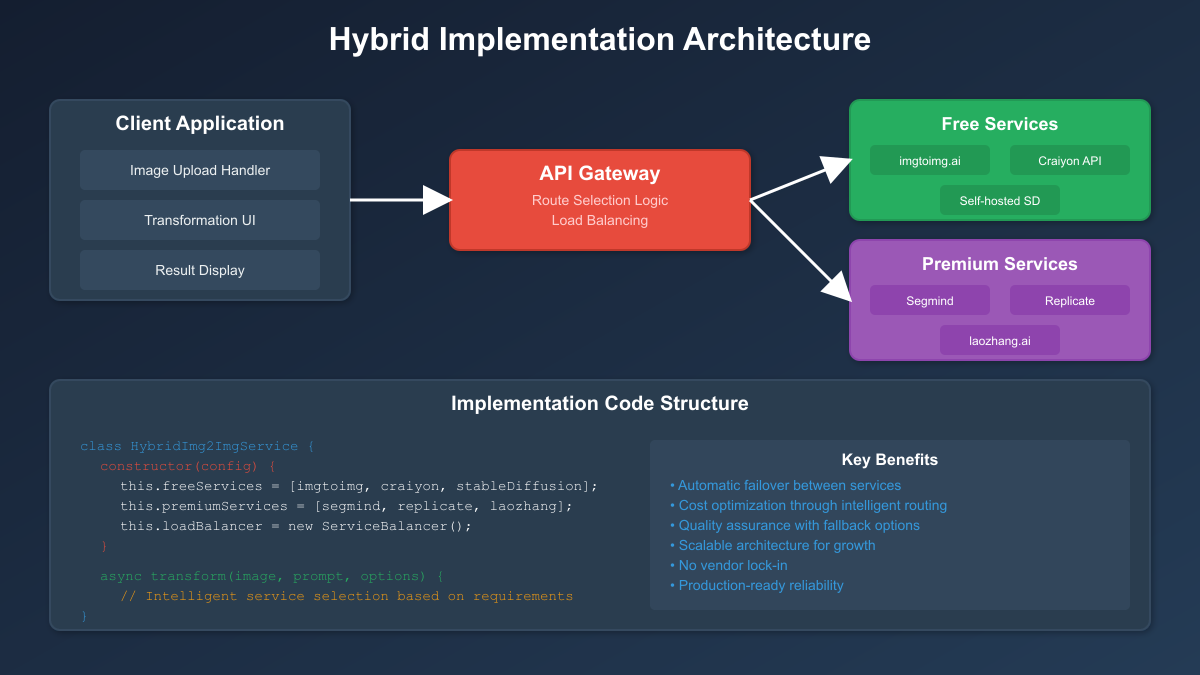This screenshot has width=1200, height=675.
Task: Click the Implementation Code Structure heading
Action: [x=600, y=404]
